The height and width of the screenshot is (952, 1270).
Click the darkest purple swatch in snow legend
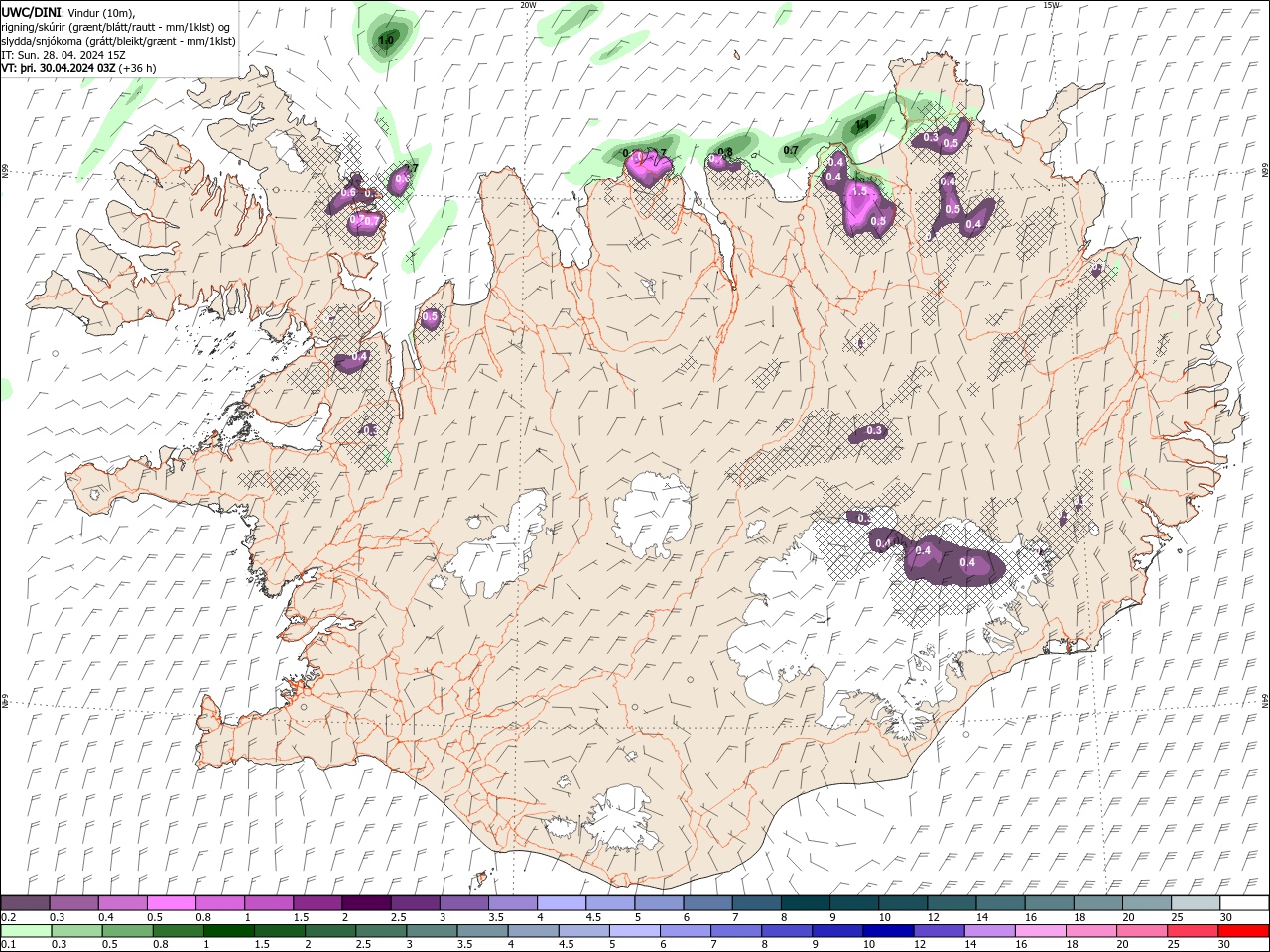point(366,902)
